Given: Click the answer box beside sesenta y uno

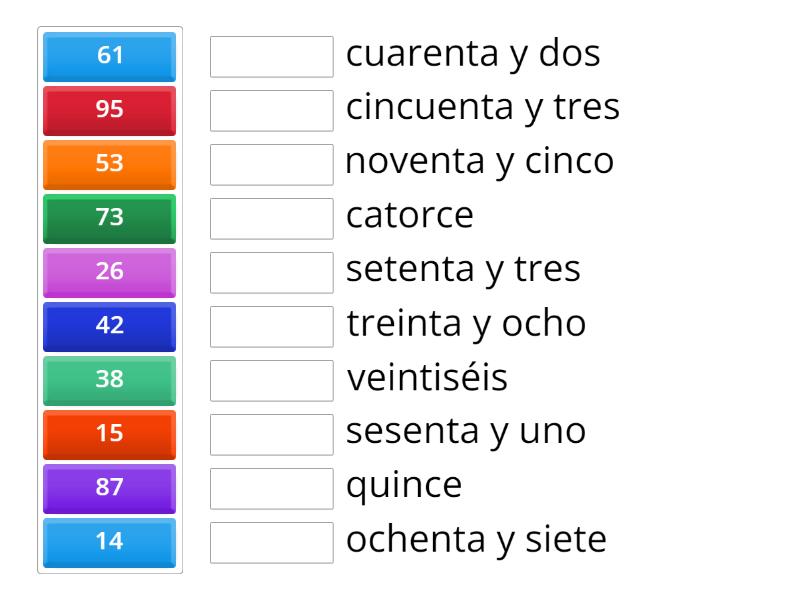Looking at the screenshot, I should click(271, 434).
